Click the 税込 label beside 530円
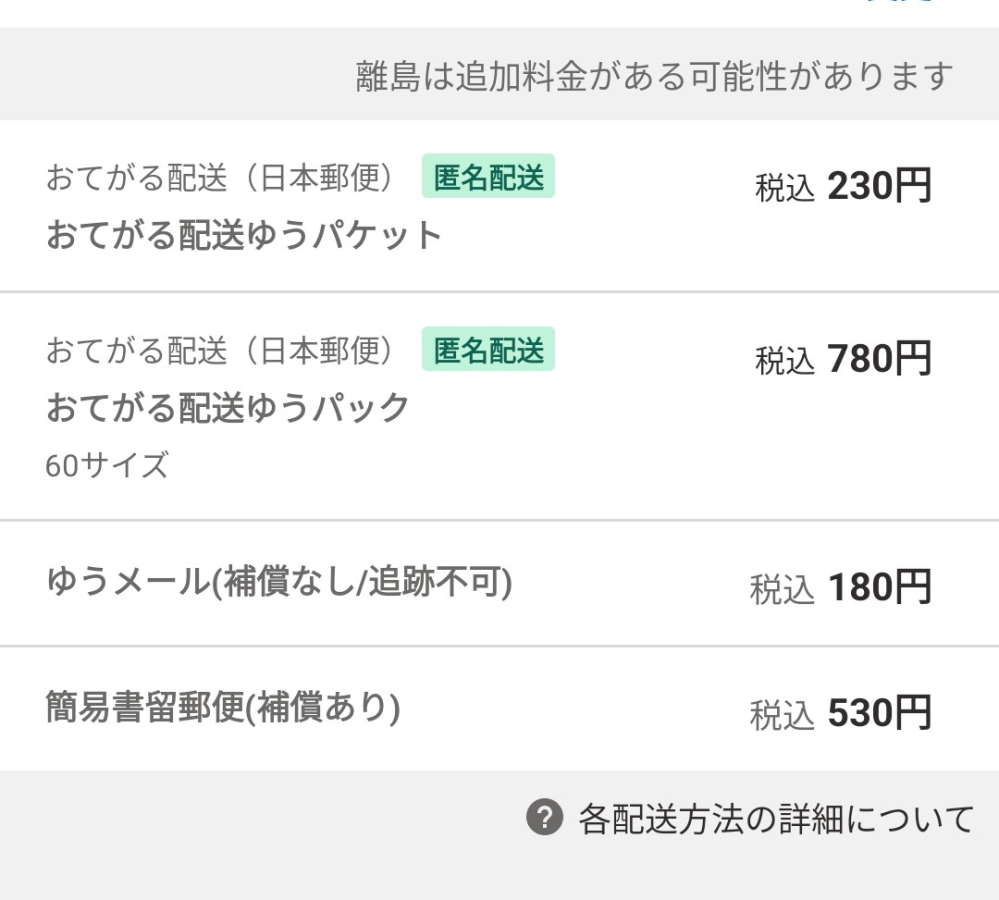Viewport: 999px width, 900px height. click(x=782, y=715)
